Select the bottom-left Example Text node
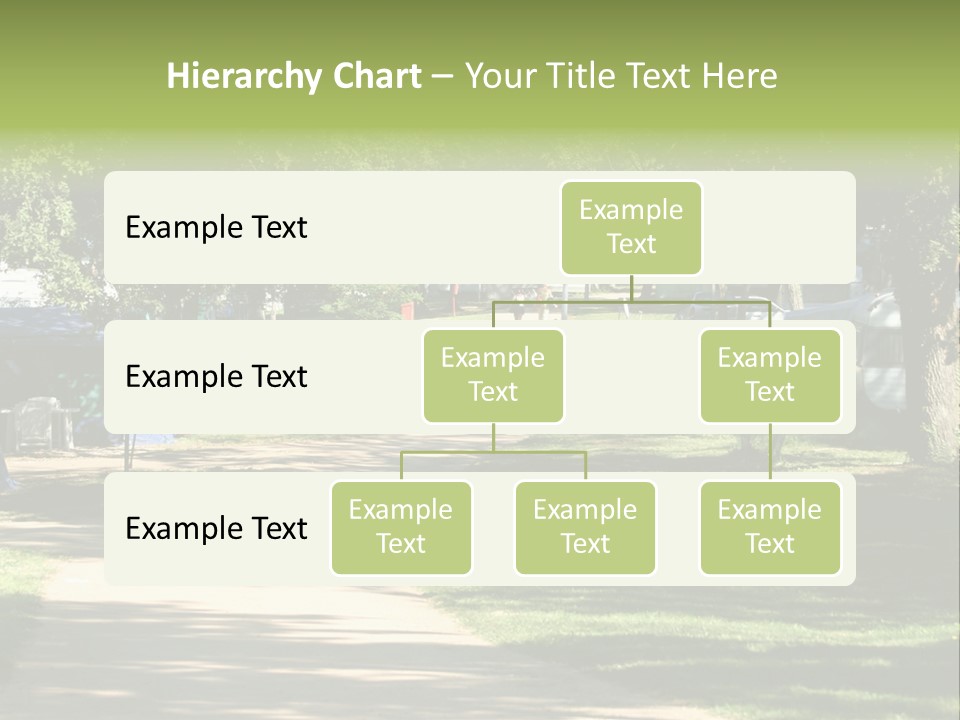 pos(401,527)
